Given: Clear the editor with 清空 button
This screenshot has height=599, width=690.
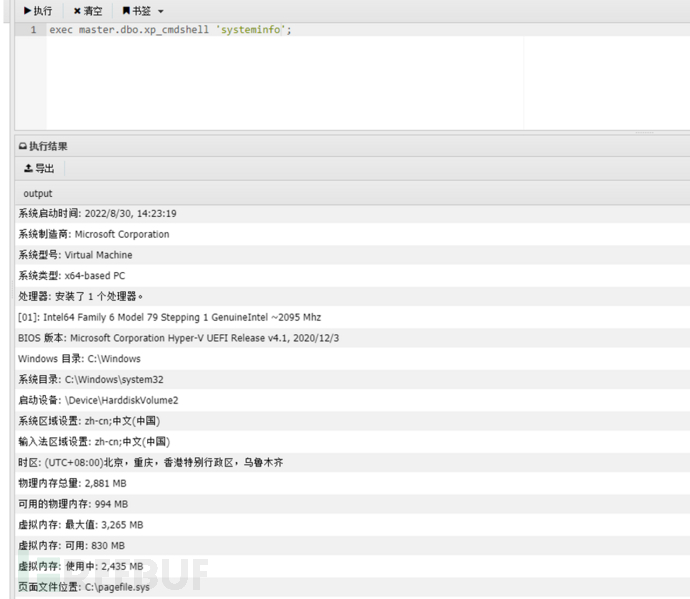Looking at the screenshot, I should [88, 11].
